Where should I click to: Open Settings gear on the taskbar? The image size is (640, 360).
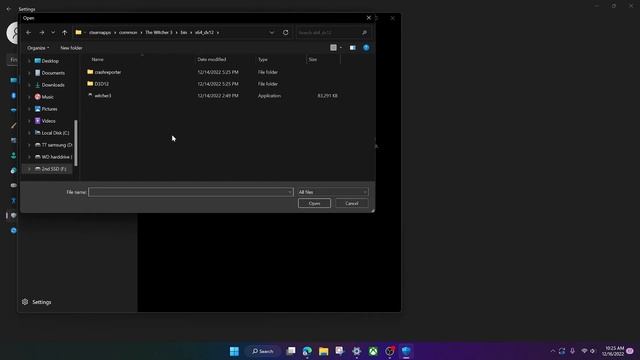[357, 351]
